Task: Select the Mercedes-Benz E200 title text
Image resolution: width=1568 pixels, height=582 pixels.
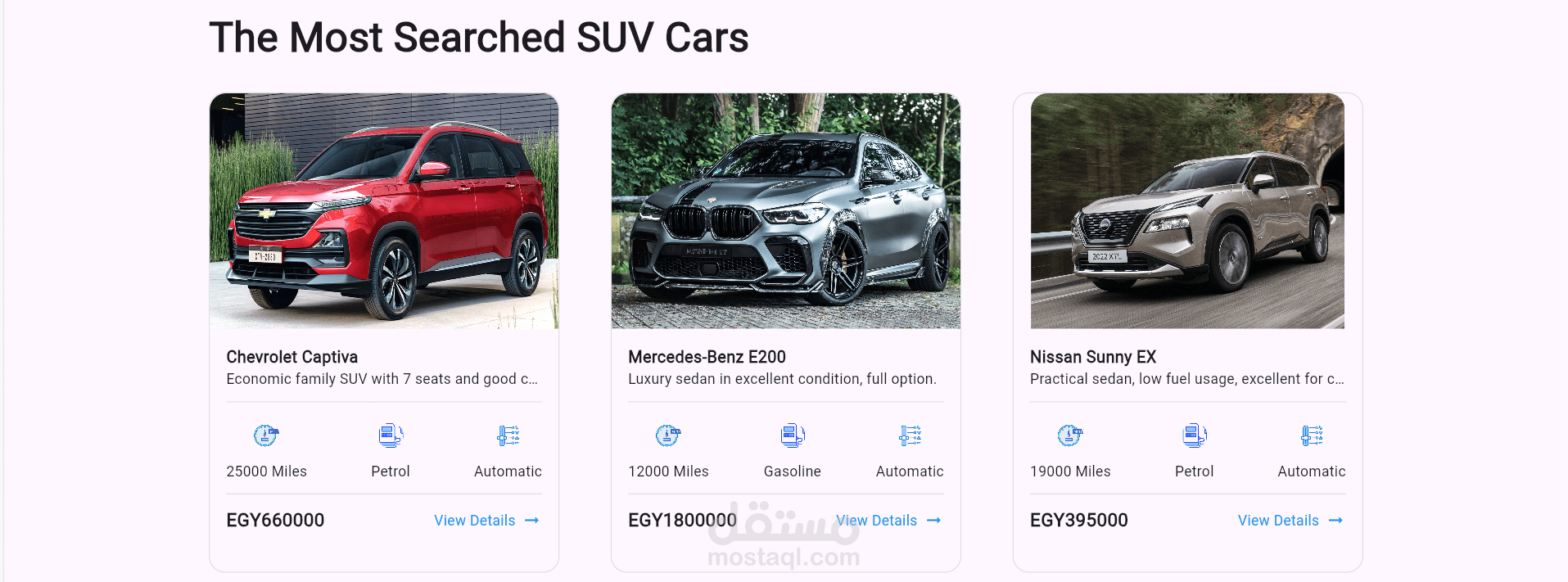Action: click(707, 357)
